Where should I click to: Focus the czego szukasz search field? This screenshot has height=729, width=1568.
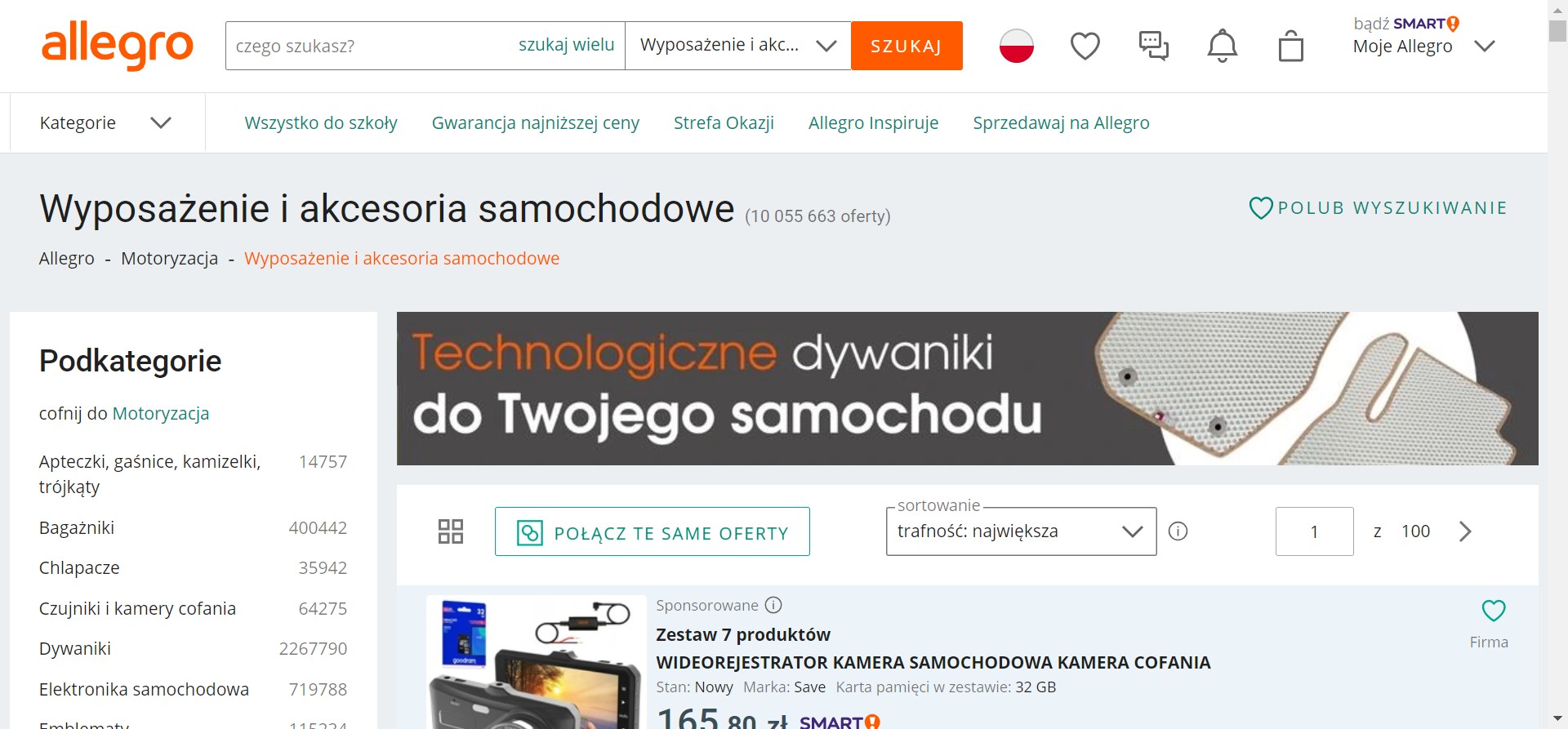click(367, 46)
